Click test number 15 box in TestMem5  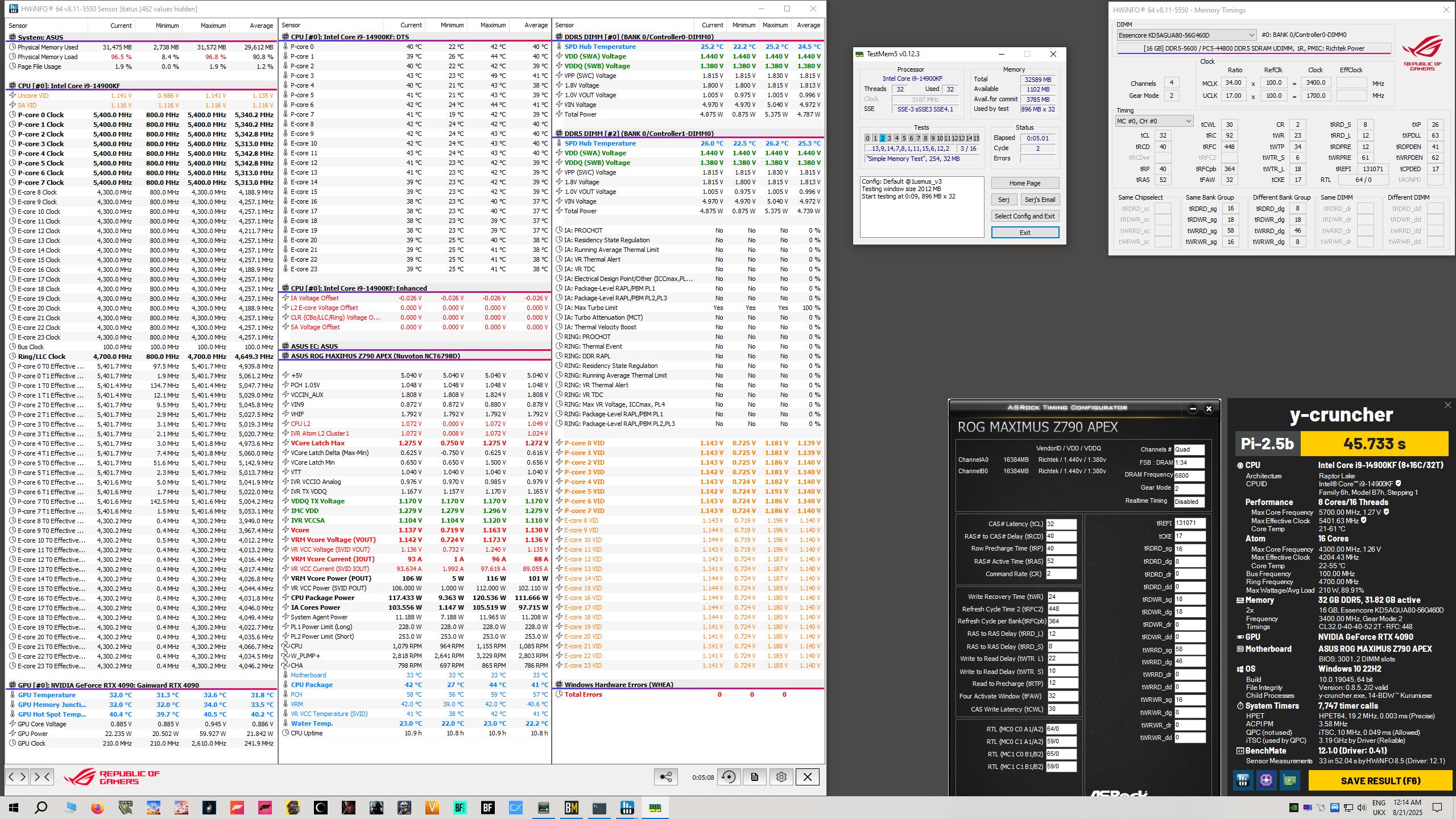pyautogui.click(x=976, y=138)
